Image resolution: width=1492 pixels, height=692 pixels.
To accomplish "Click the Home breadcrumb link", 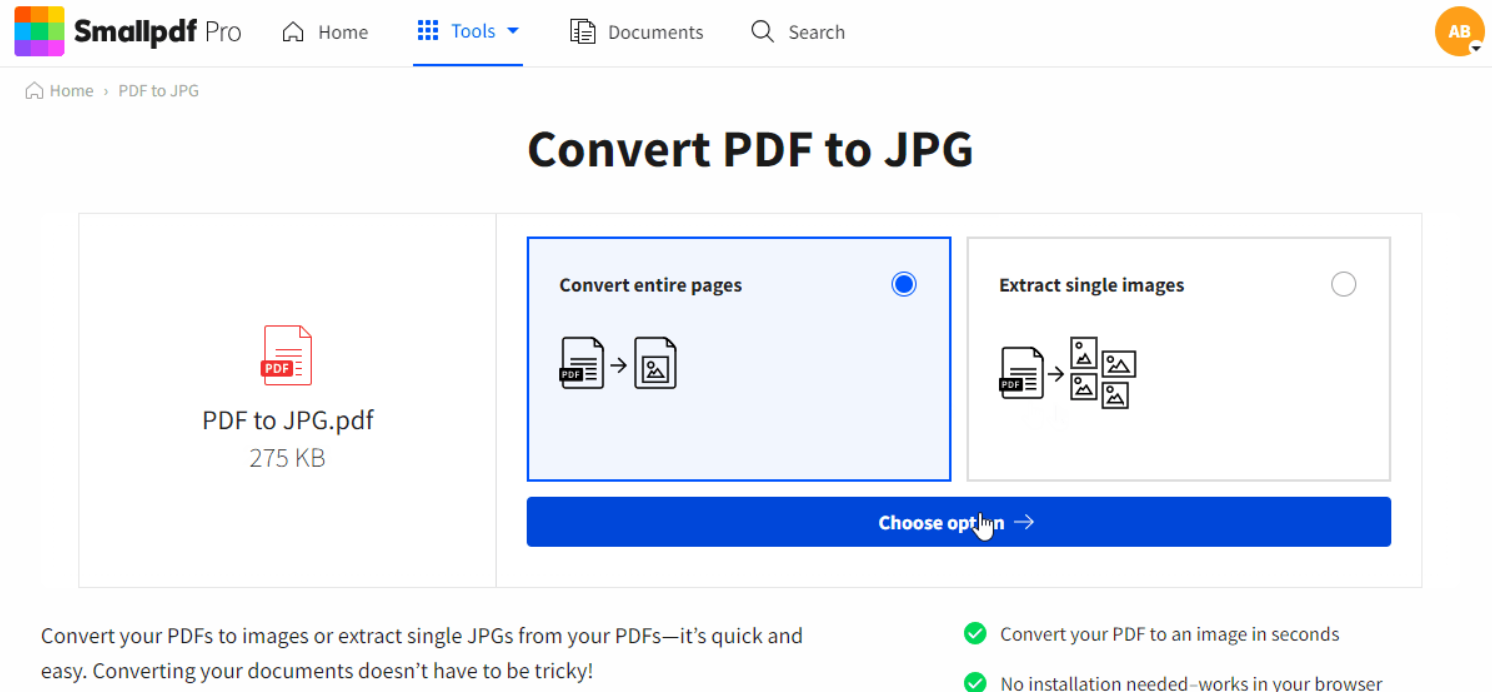I will pyautogui.click(x=71, y=91).
